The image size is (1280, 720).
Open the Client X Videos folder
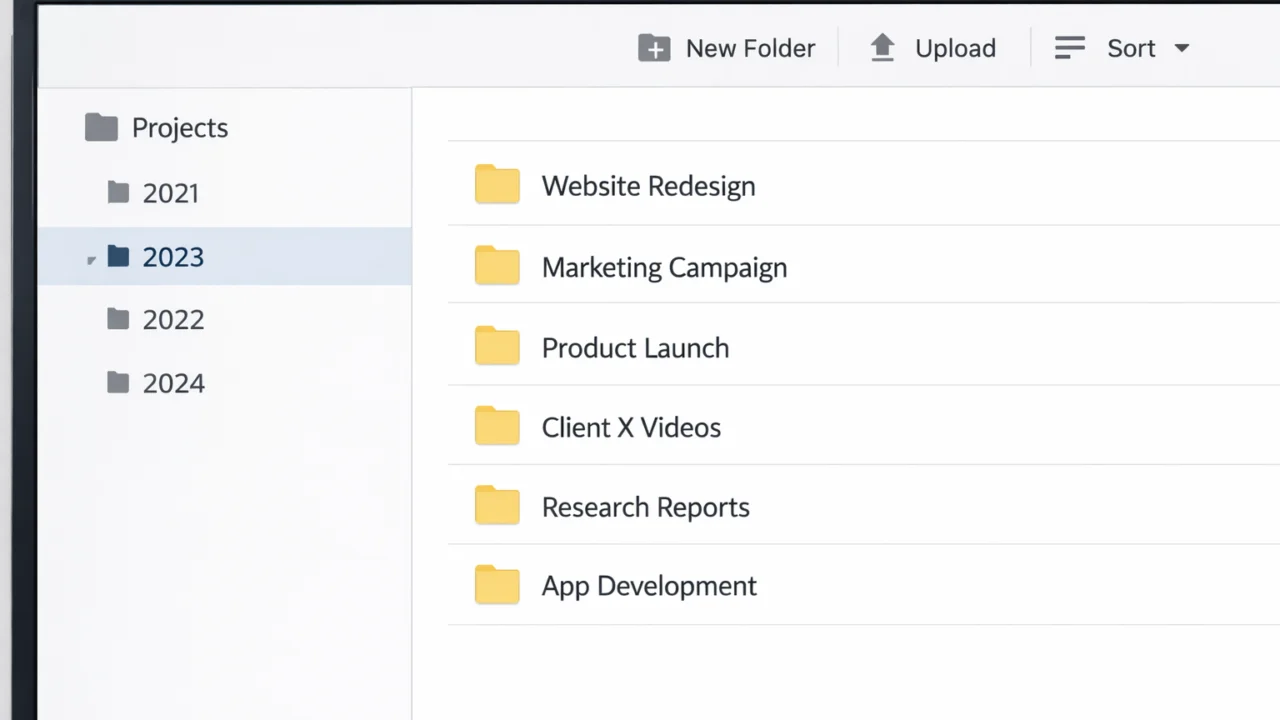coord(630,427)
